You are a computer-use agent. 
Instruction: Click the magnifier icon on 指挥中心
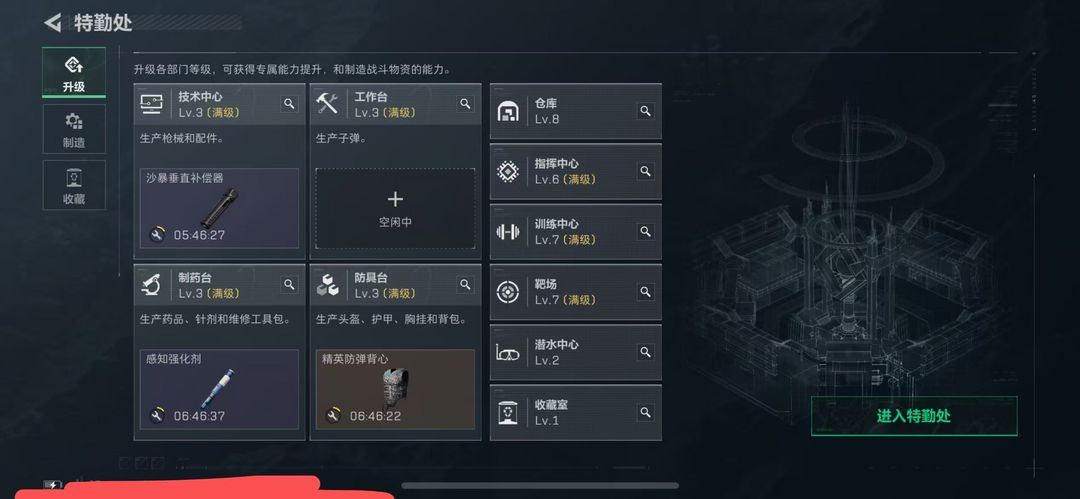[645, 171]
